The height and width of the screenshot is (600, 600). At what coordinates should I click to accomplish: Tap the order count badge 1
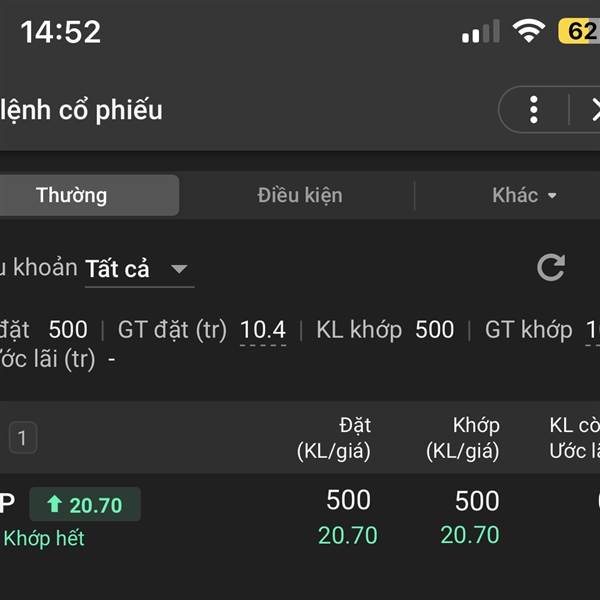22,437
